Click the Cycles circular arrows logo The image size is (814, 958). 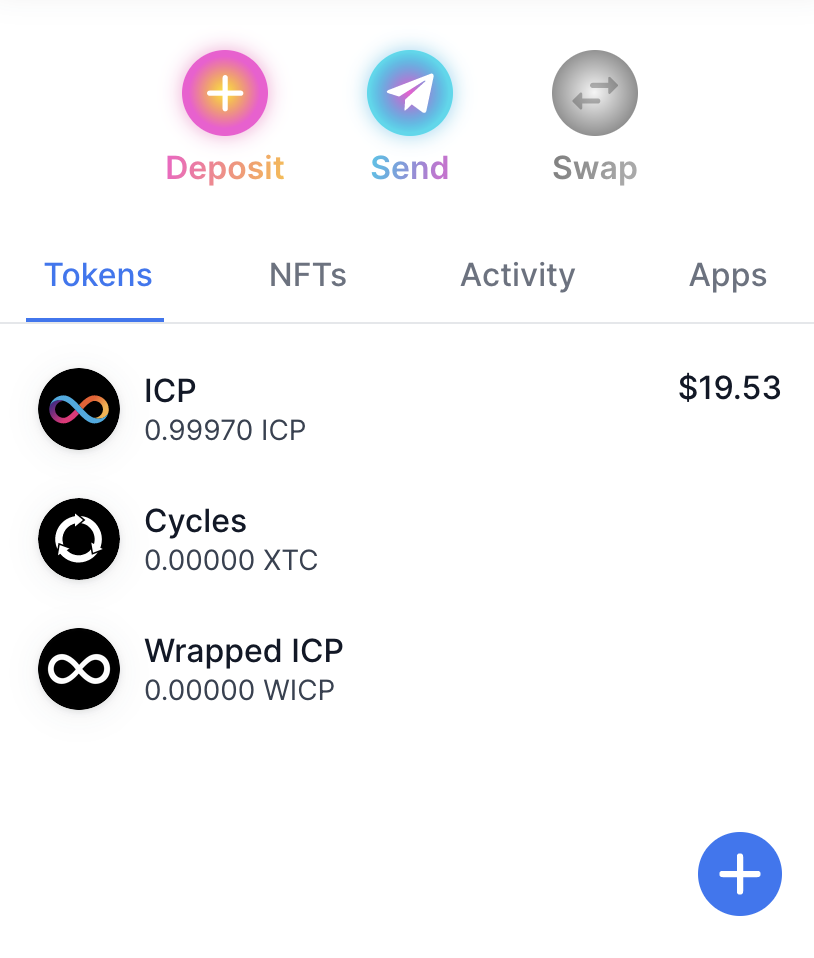(79, 539)
